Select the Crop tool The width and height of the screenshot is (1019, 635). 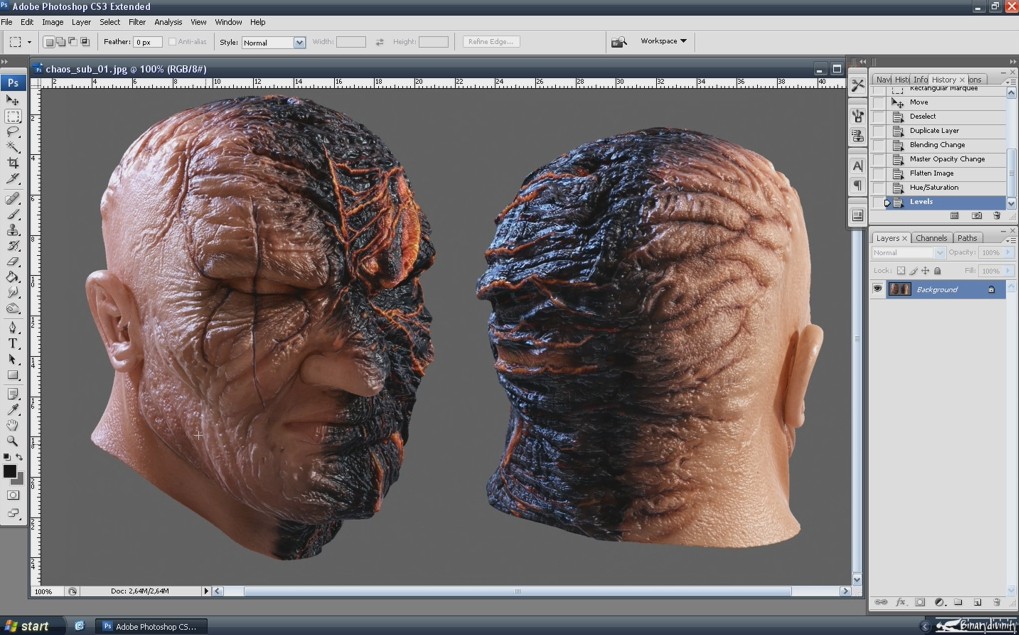tap(12, 162)
